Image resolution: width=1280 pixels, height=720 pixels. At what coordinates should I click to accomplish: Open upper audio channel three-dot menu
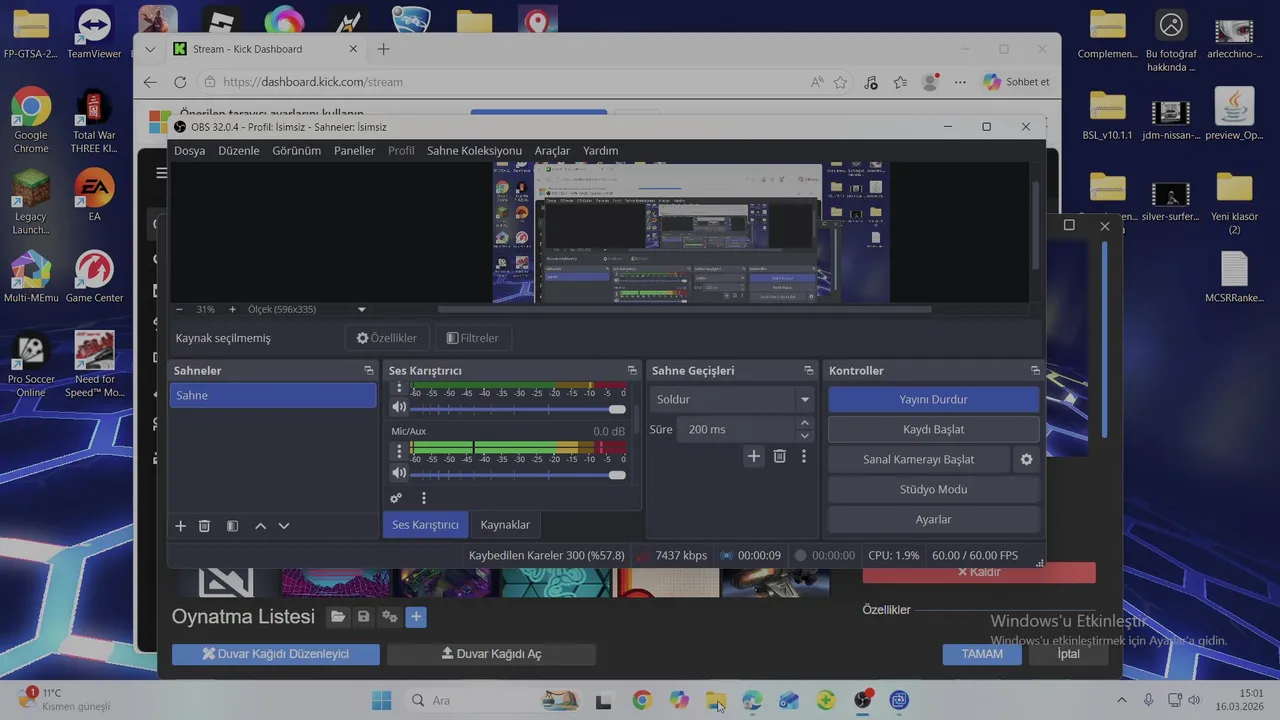tap(399, 388)
